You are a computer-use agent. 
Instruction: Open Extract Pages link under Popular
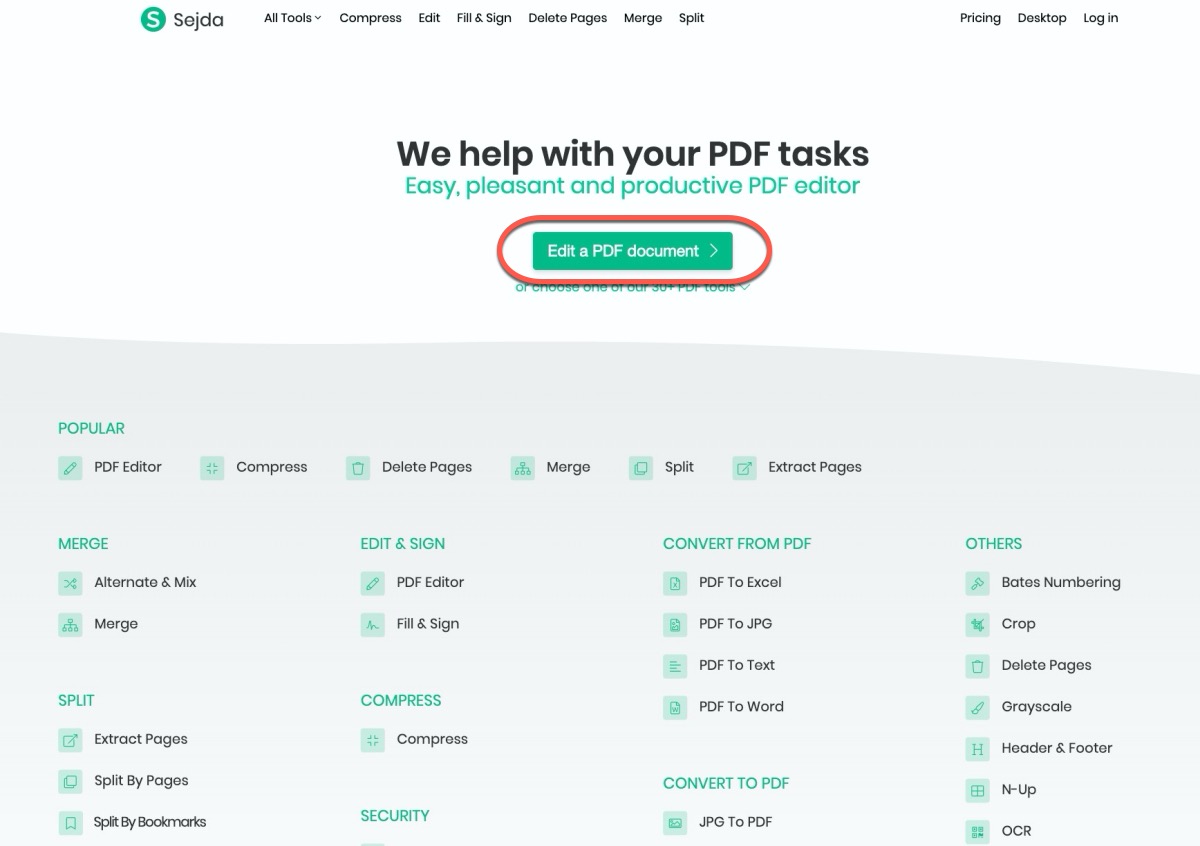(x=815, y=467)
